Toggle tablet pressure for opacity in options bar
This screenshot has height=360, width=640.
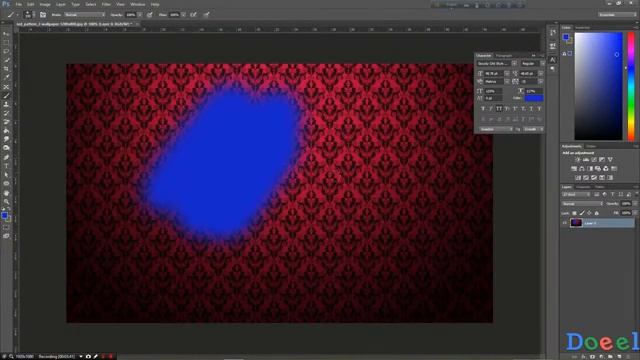pos(150,15)
